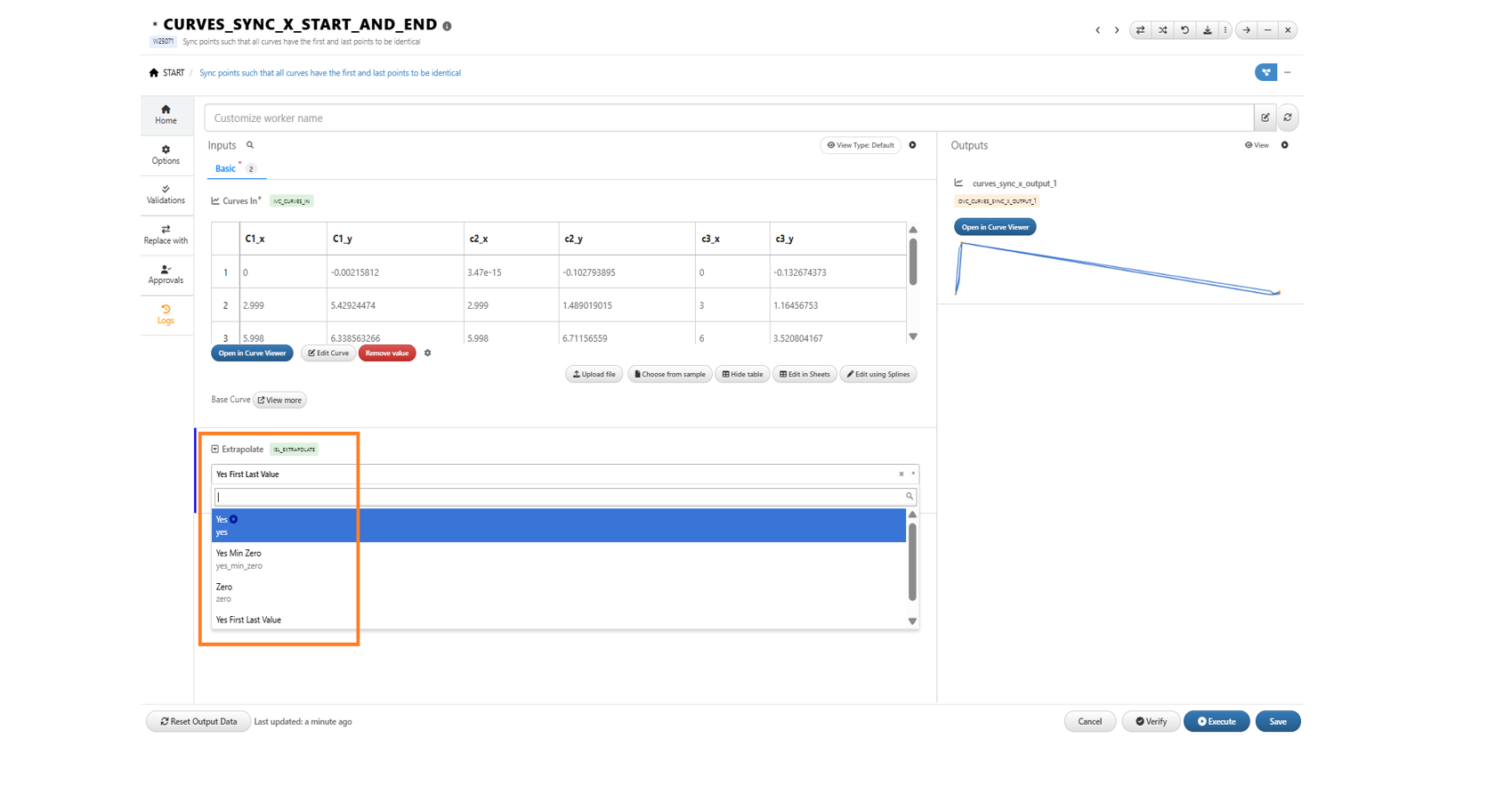The image size is (1512, 787).
Task: Click the red Remove value button
Action: pos(387,353)
